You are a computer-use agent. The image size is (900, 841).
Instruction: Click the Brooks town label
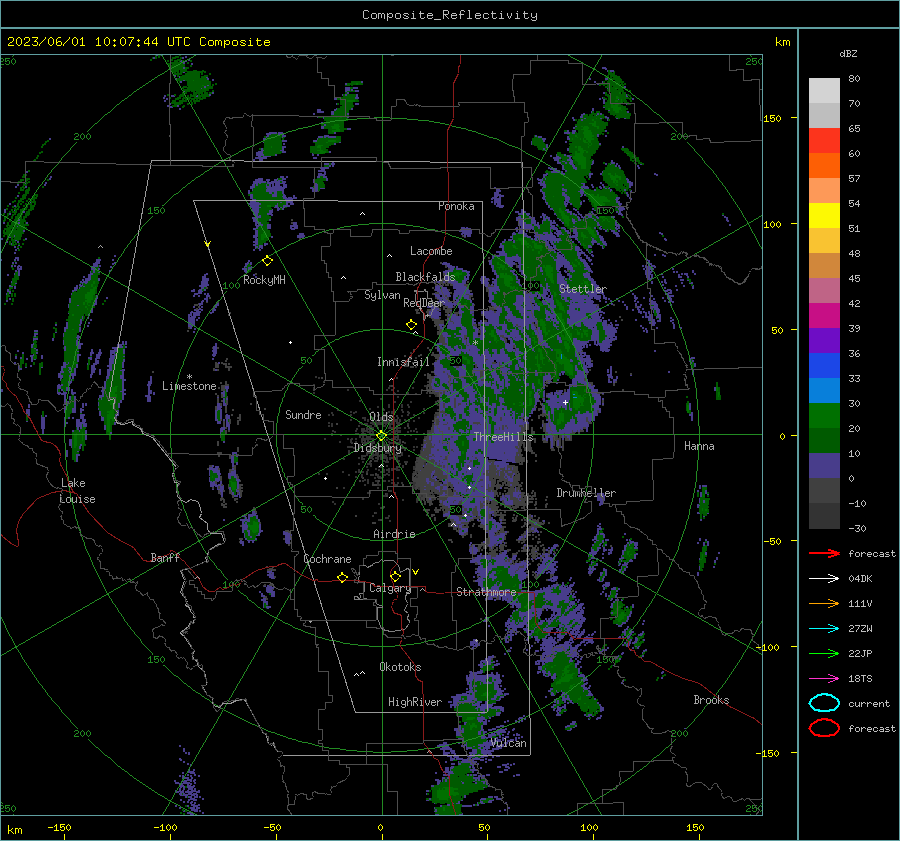(x=711, y=700)
